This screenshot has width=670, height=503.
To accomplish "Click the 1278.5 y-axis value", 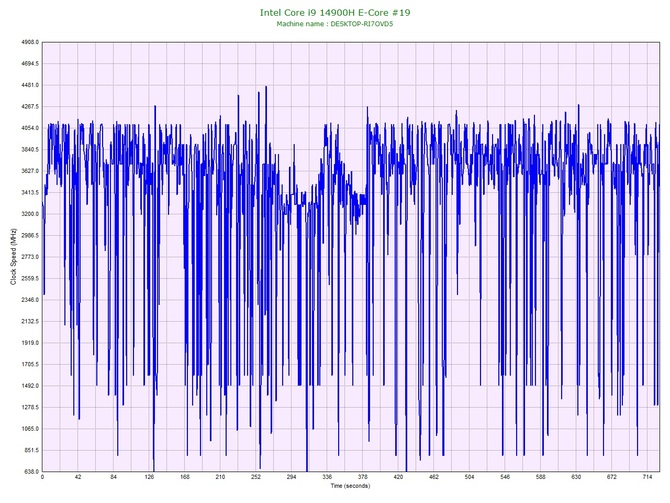I will tap(30, 407).
